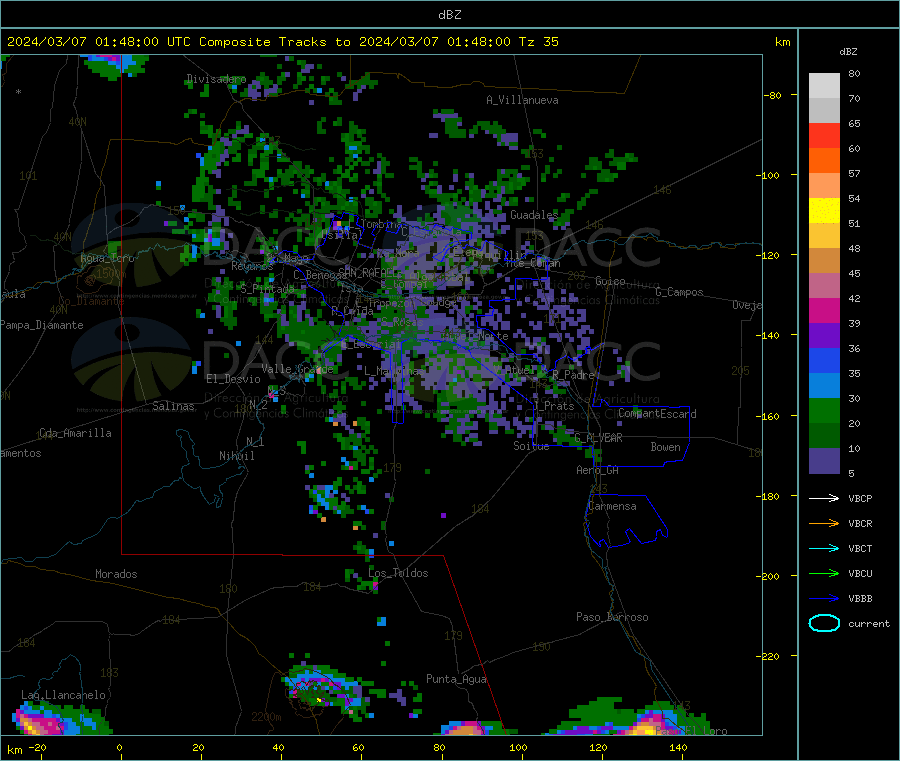The height and width of the screenshot is (761, 900).
Task: Click the 'Tz 35' value in header
Action: click(x=538, y=42)
